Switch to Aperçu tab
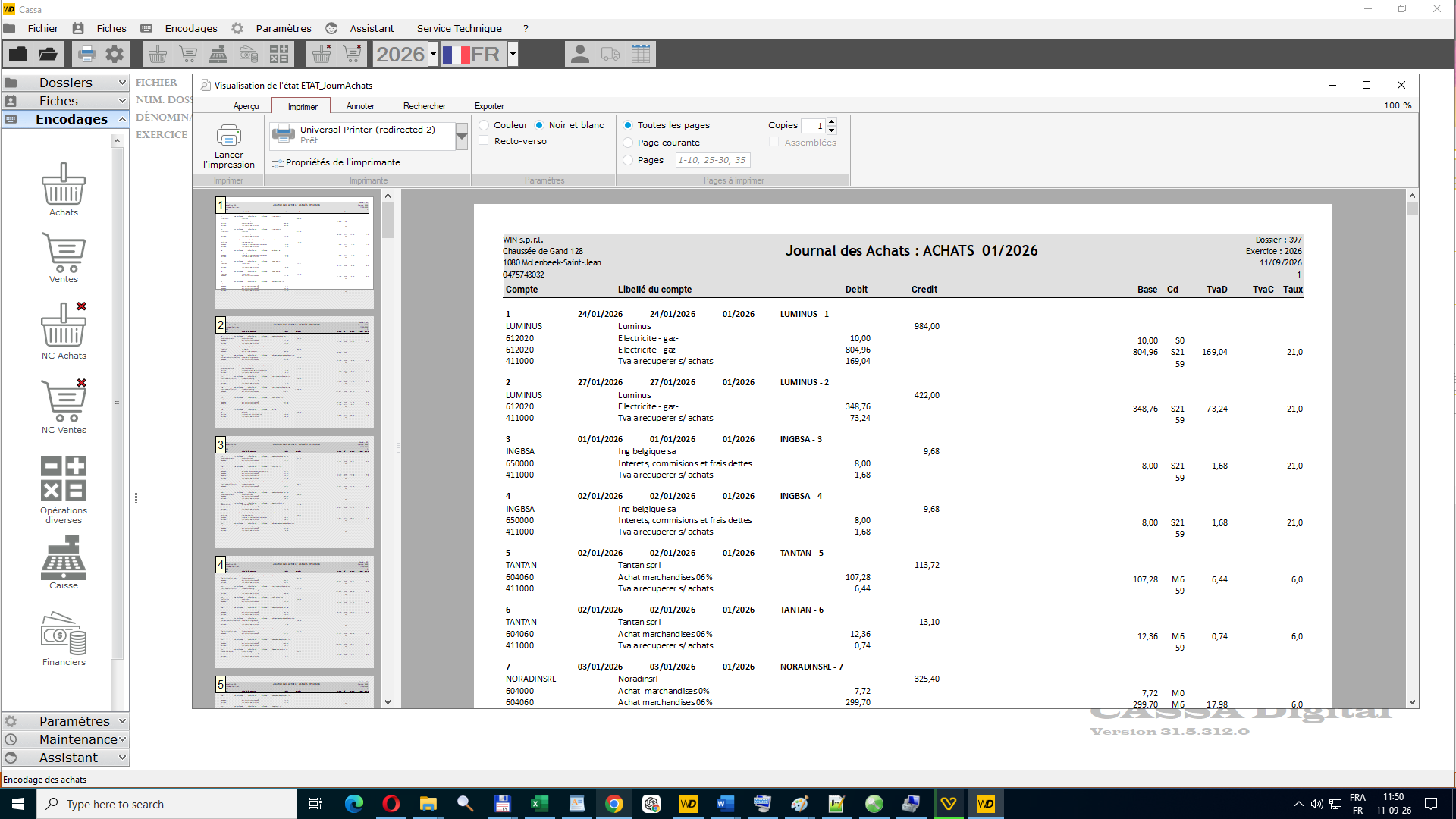 [246, 106]
